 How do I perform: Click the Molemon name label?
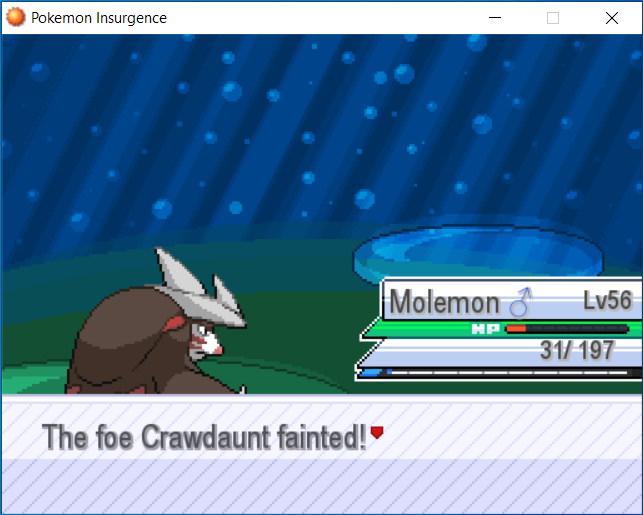445,303
